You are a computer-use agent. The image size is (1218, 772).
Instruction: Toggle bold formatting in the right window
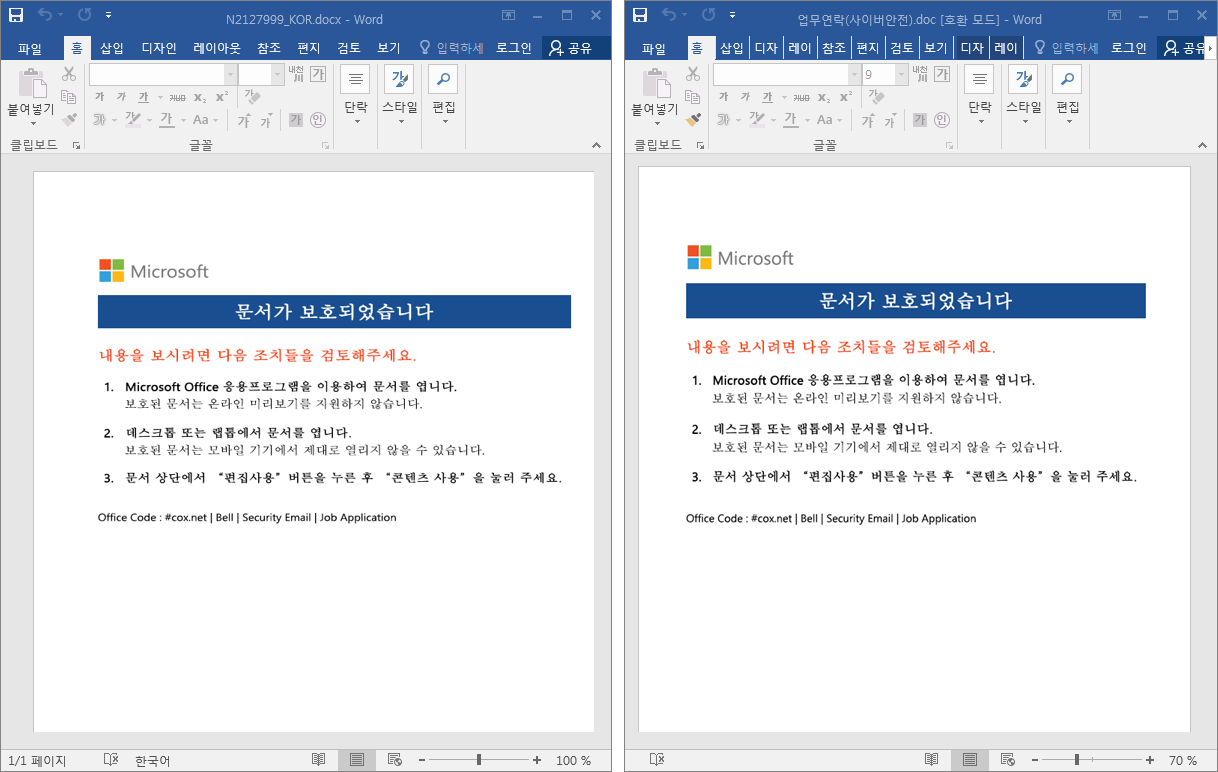pyautogui.click(x=723, y=97)
